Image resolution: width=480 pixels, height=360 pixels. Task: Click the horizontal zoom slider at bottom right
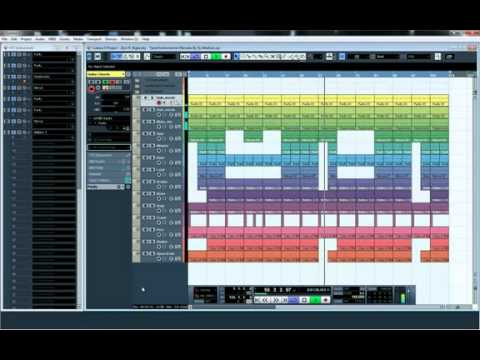pos(458,307)
